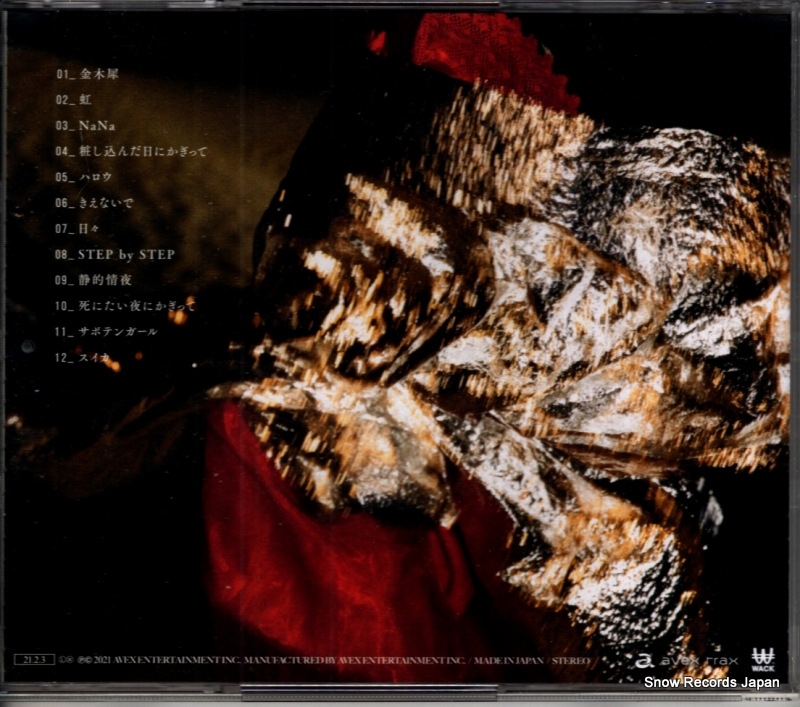Viewport: 800px width, 707px height.
Task: Select track 06 きえないで
Action: point(98,203)
